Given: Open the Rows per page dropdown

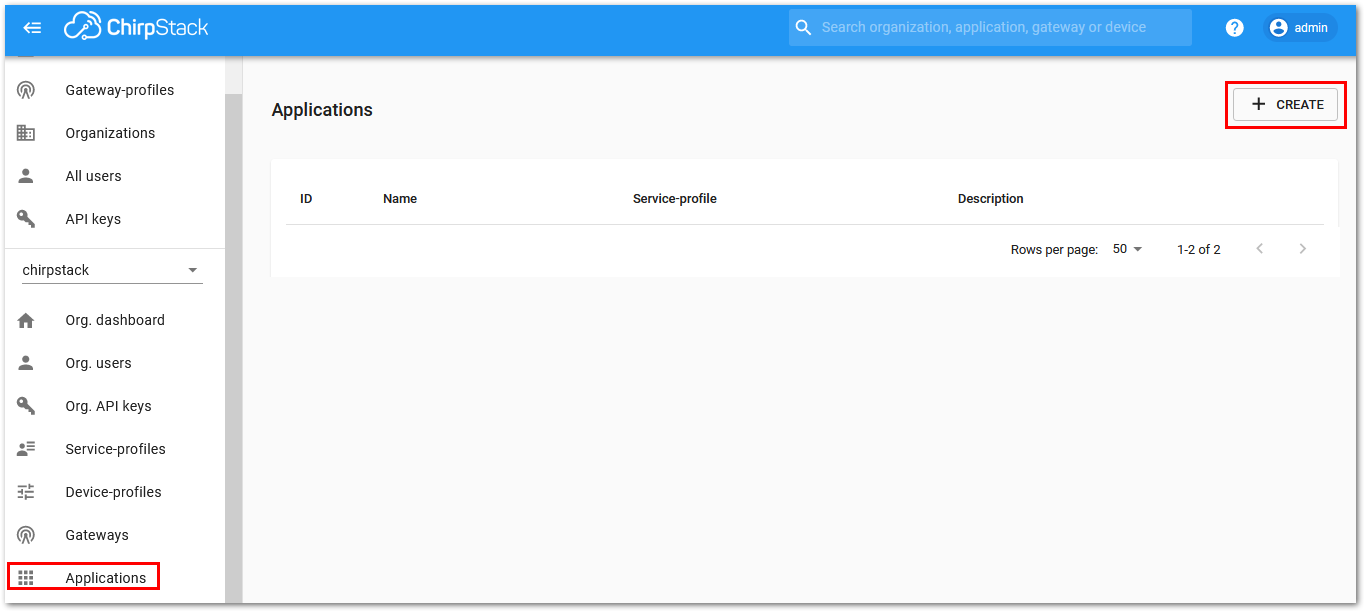Looking at the screenshot, I should [1127, 249].
